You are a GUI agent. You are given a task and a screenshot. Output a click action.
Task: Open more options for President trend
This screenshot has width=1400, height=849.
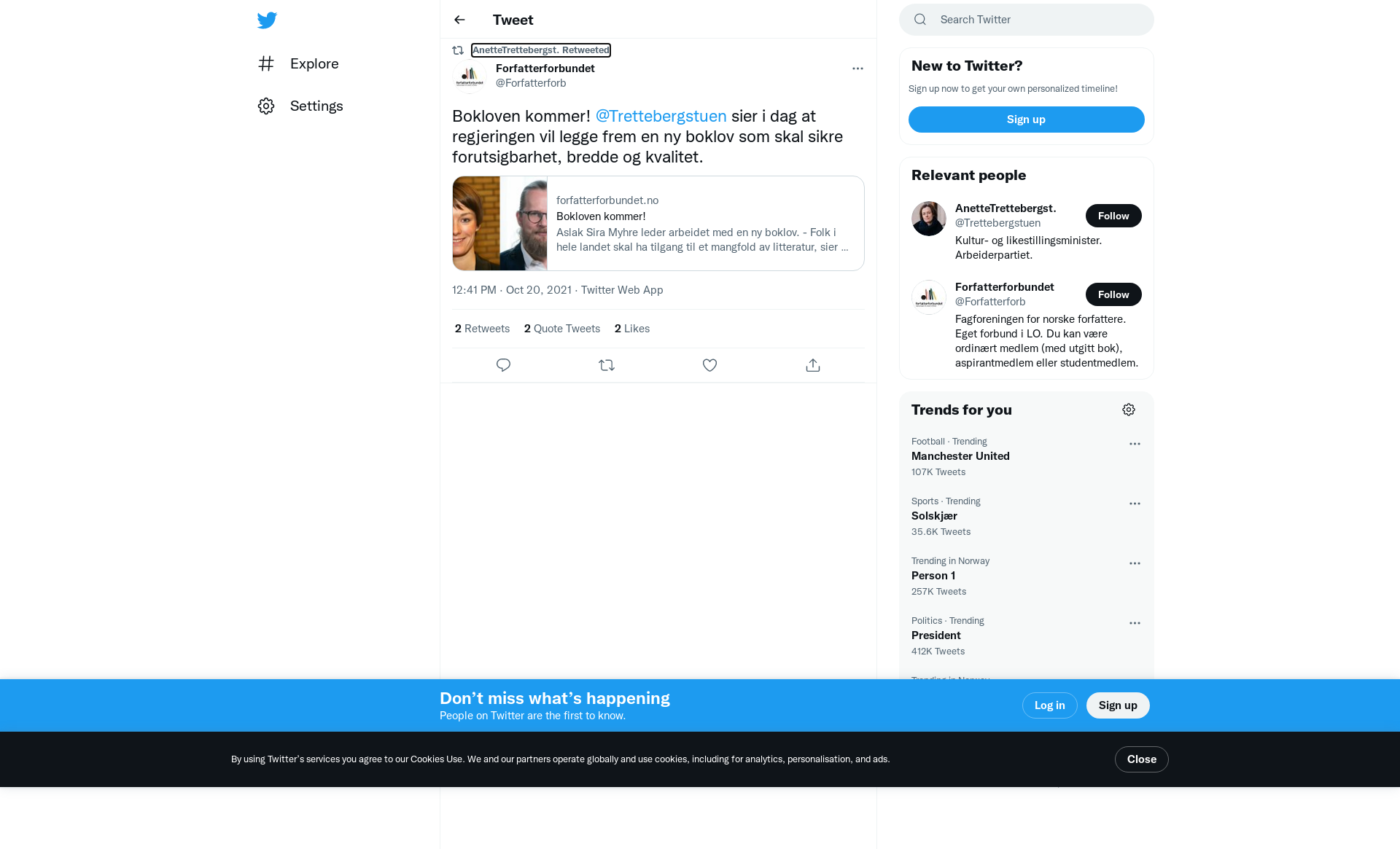point(1135,623)
